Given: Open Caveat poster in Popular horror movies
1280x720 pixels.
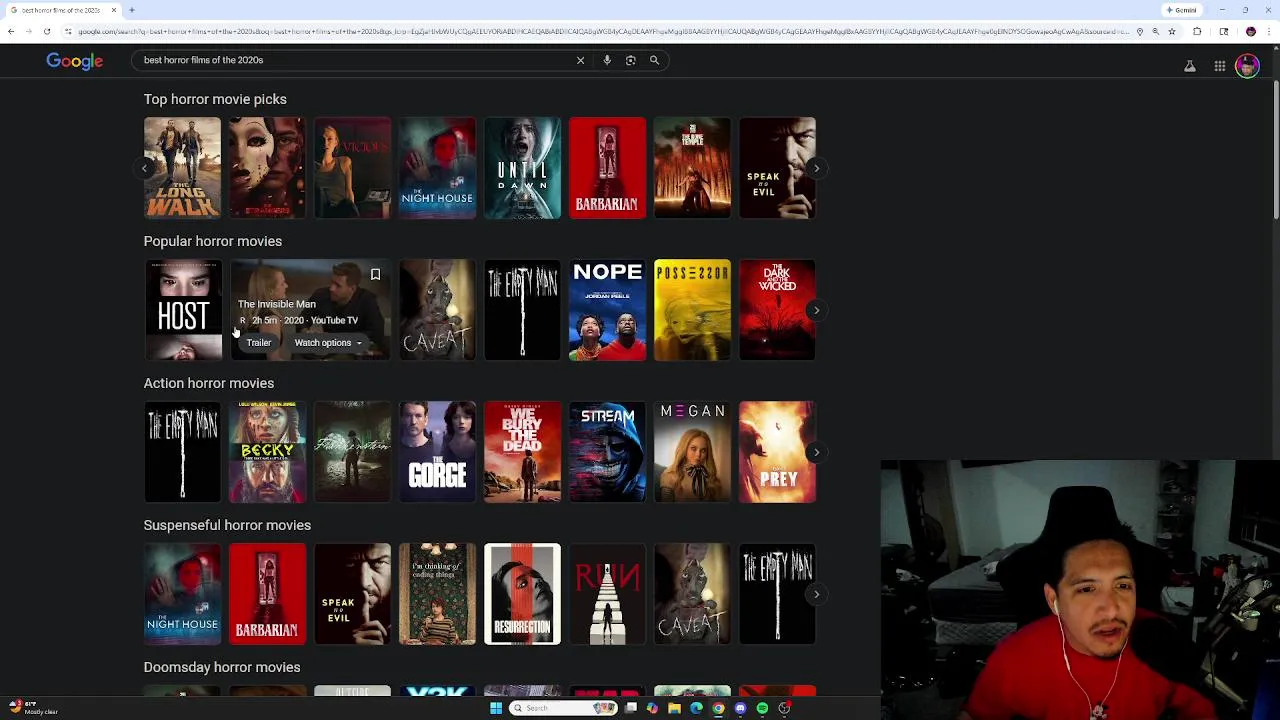Looking at the screenshot, I should [x=437, y=310].
